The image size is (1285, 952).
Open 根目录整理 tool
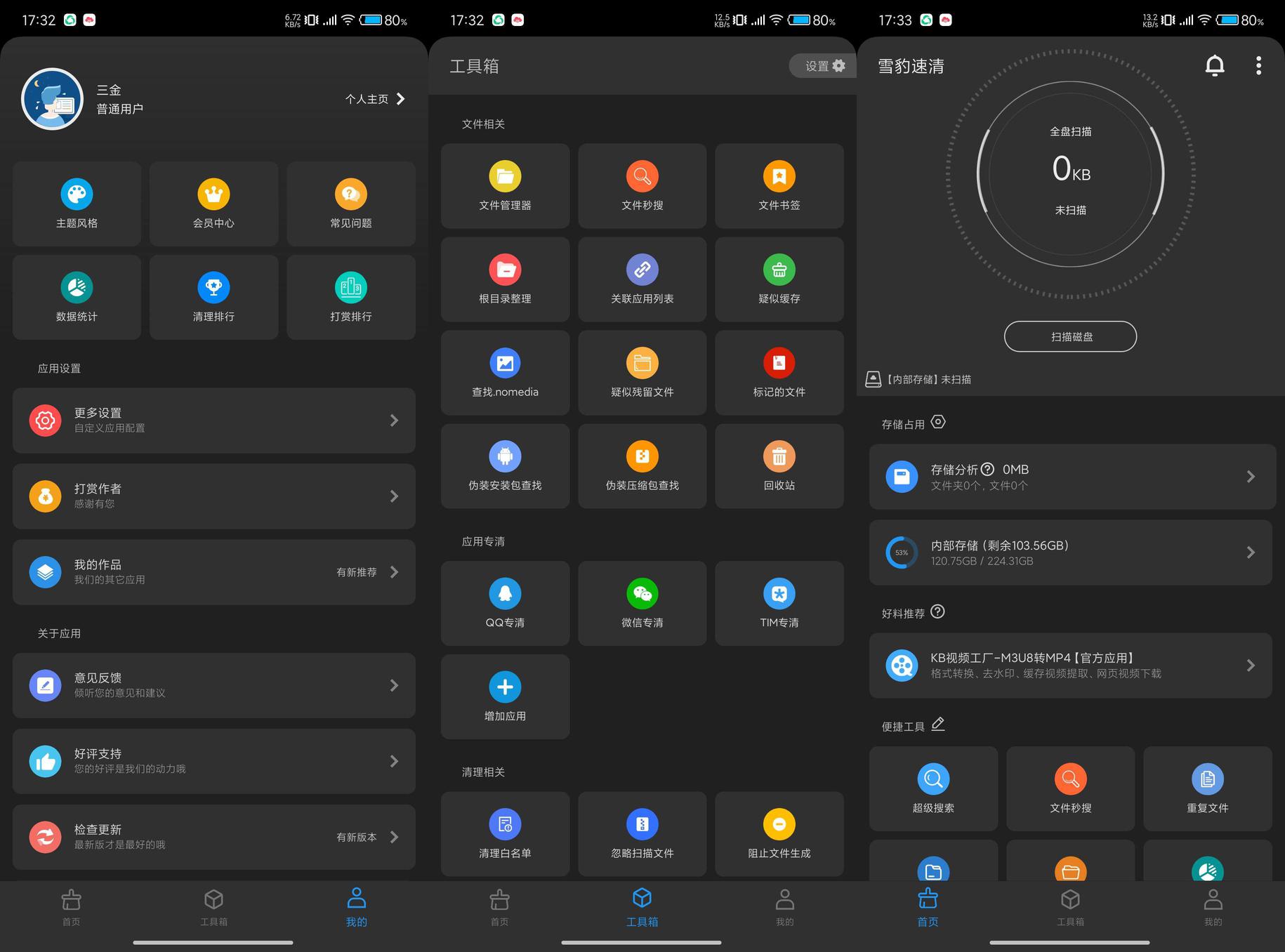tap(505, 279)
